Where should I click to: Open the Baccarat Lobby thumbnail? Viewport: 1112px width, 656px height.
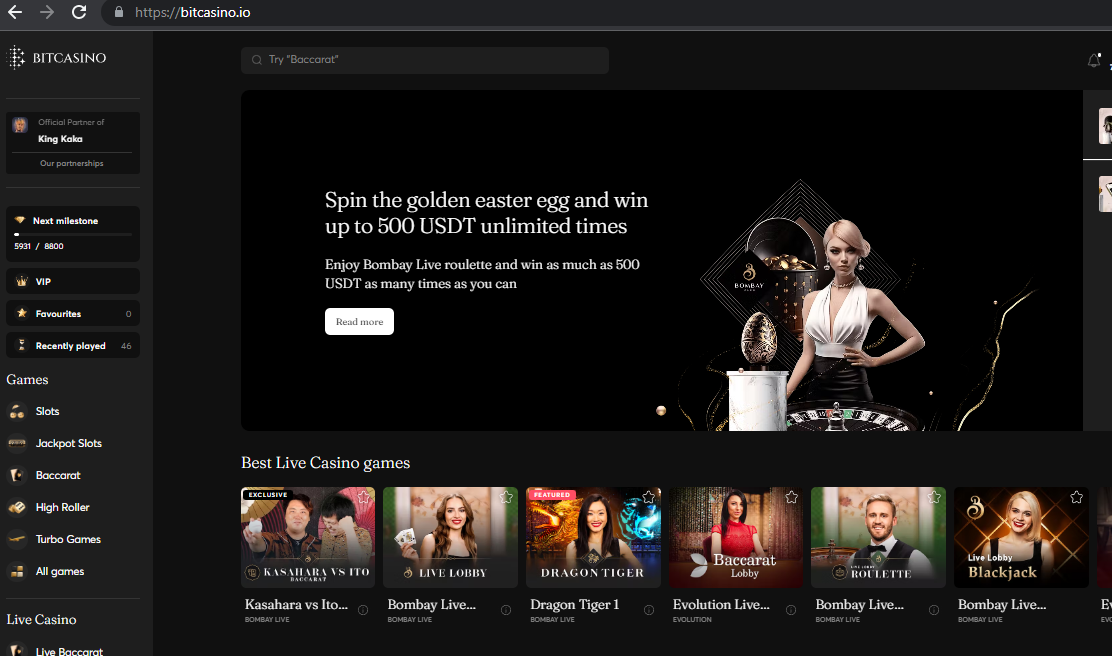click(x=736, y=537)
